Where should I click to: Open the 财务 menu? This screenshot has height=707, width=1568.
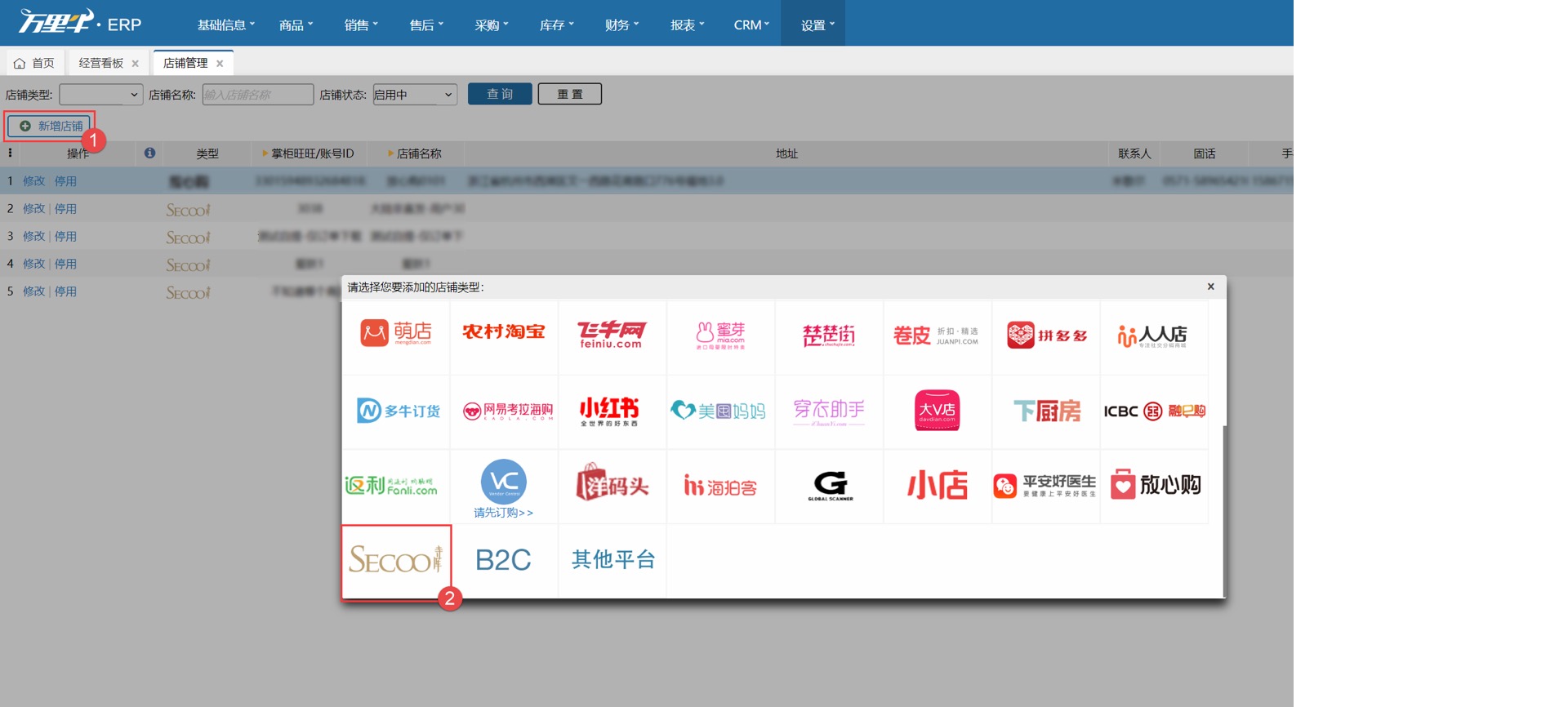point(622,24)
